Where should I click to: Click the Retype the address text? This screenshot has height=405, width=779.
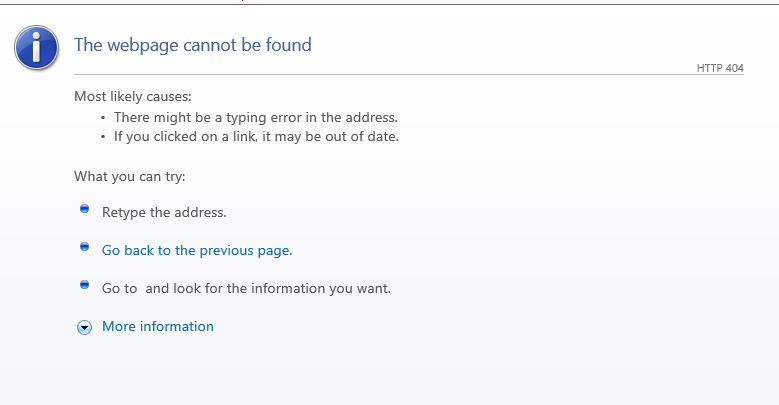pyautogui.click(x=164, y=212)
